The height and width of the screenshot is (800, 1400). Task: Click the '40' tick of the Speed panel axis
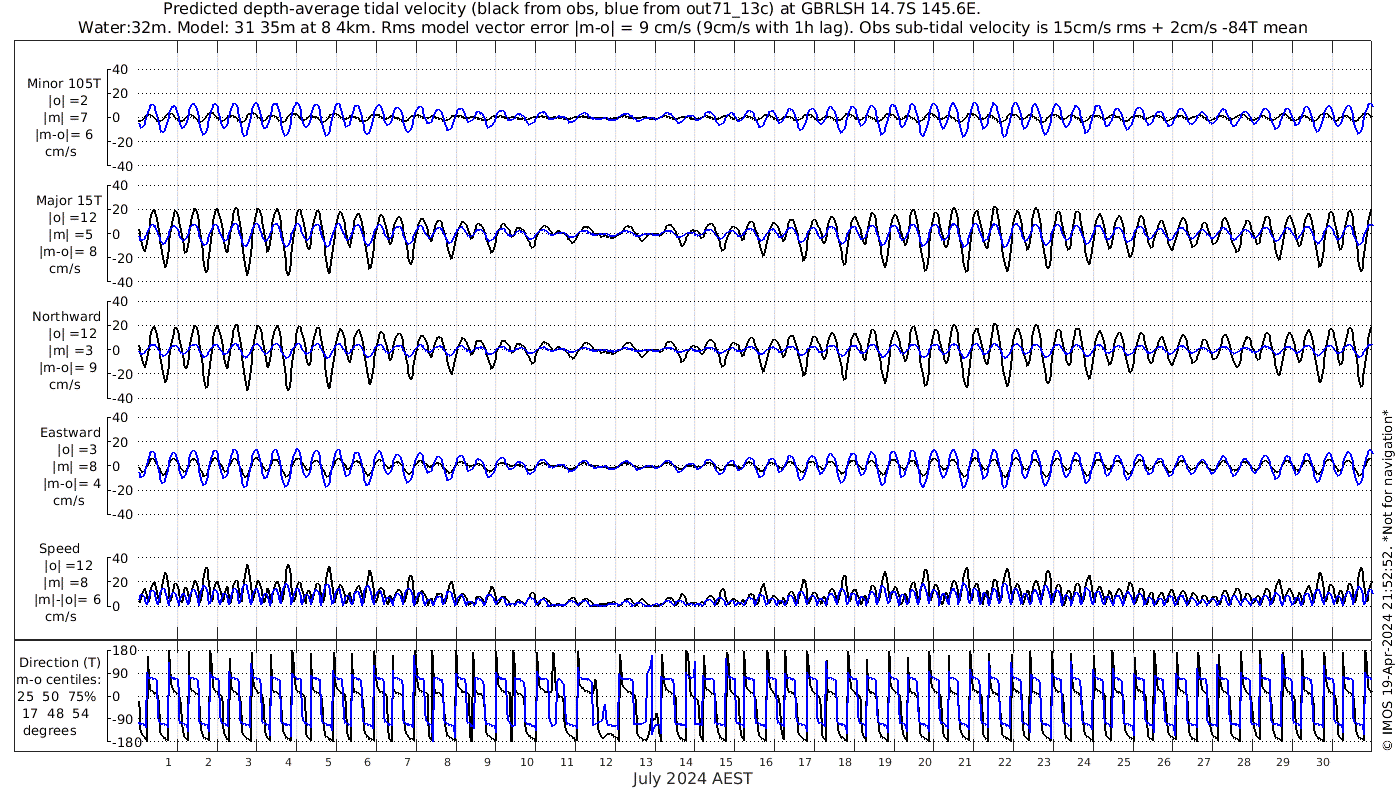point(121,558)
